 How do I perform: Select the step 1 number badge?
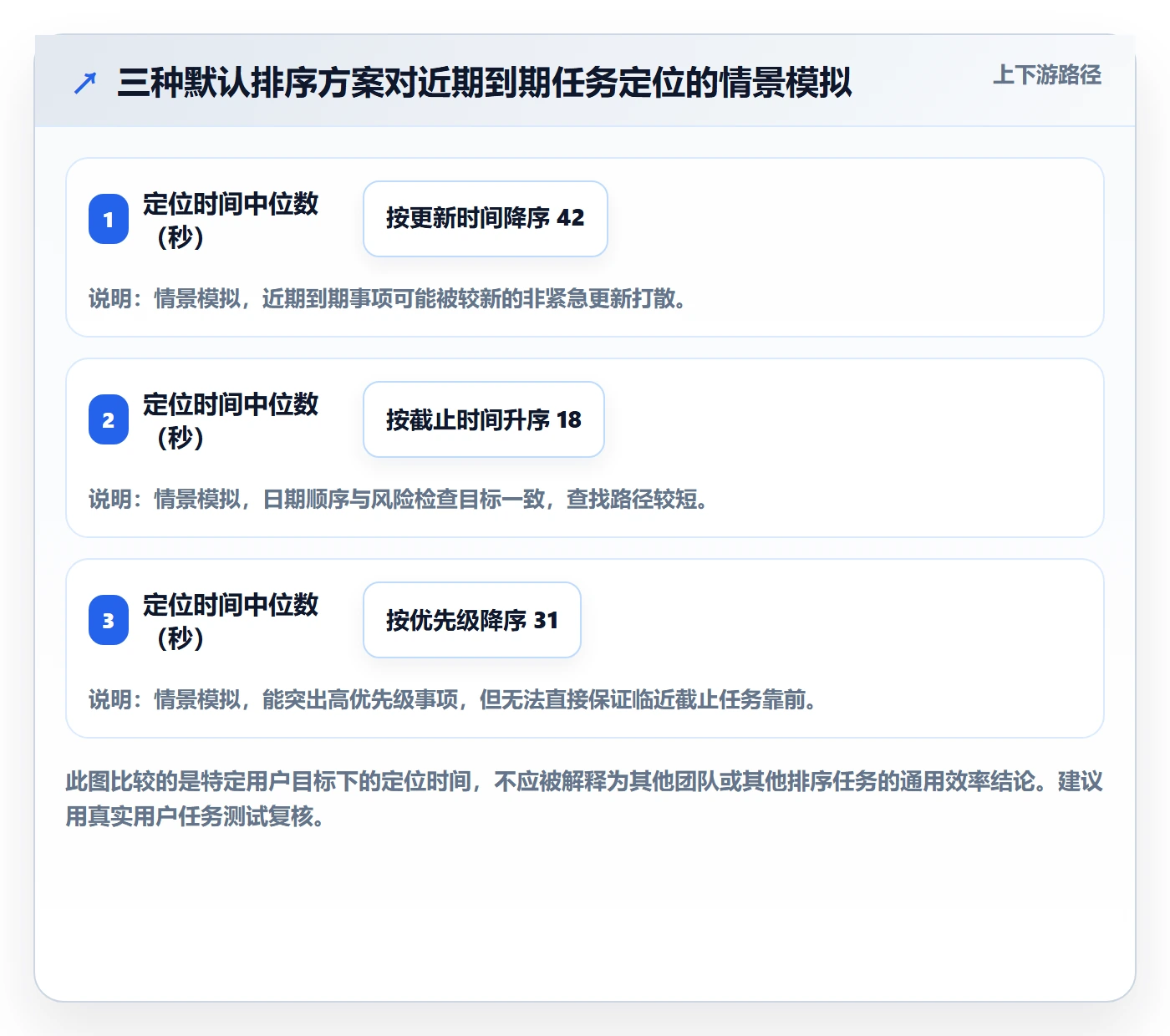109,219
